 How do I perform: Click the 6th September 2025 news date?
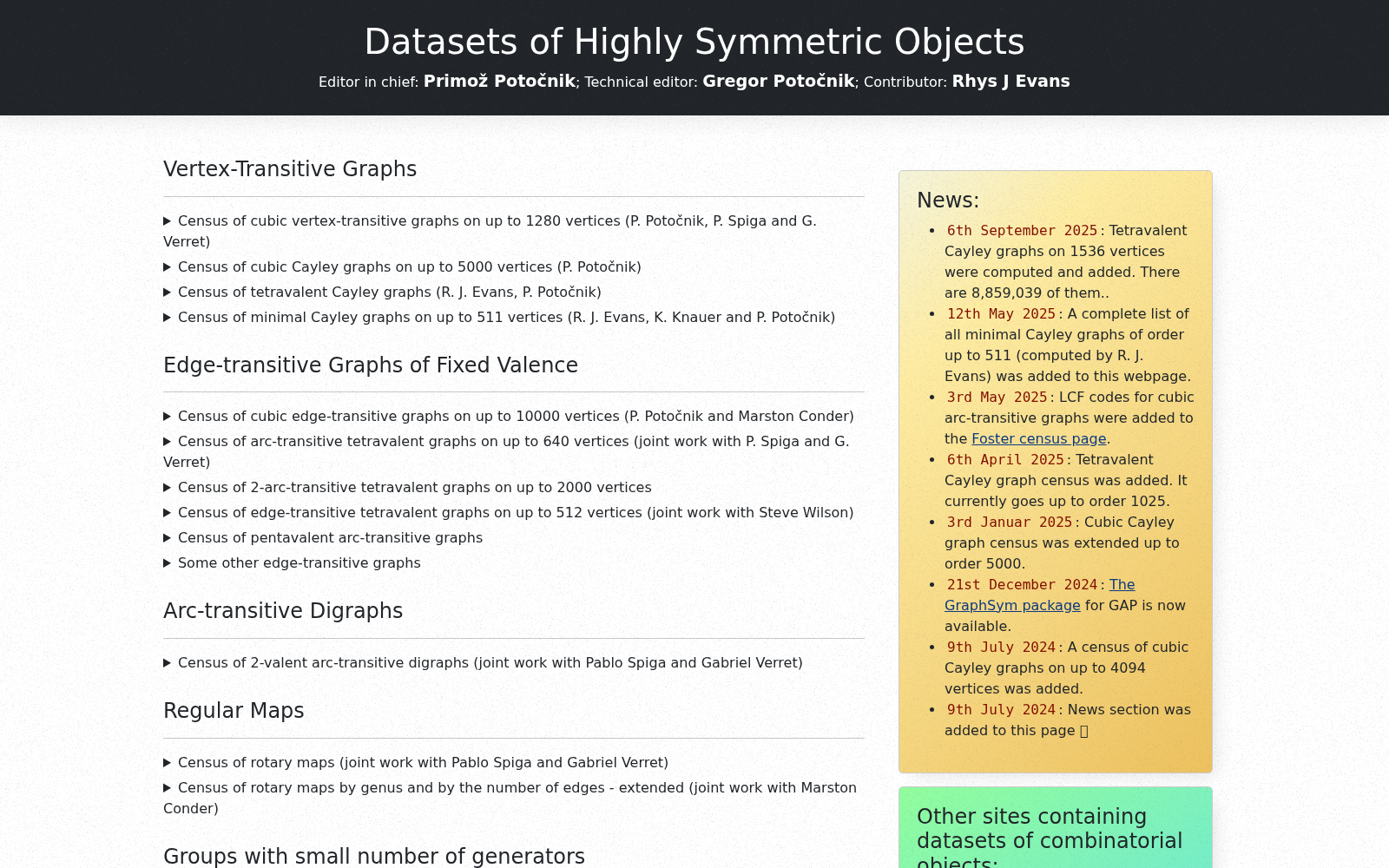pos(1022,231)
